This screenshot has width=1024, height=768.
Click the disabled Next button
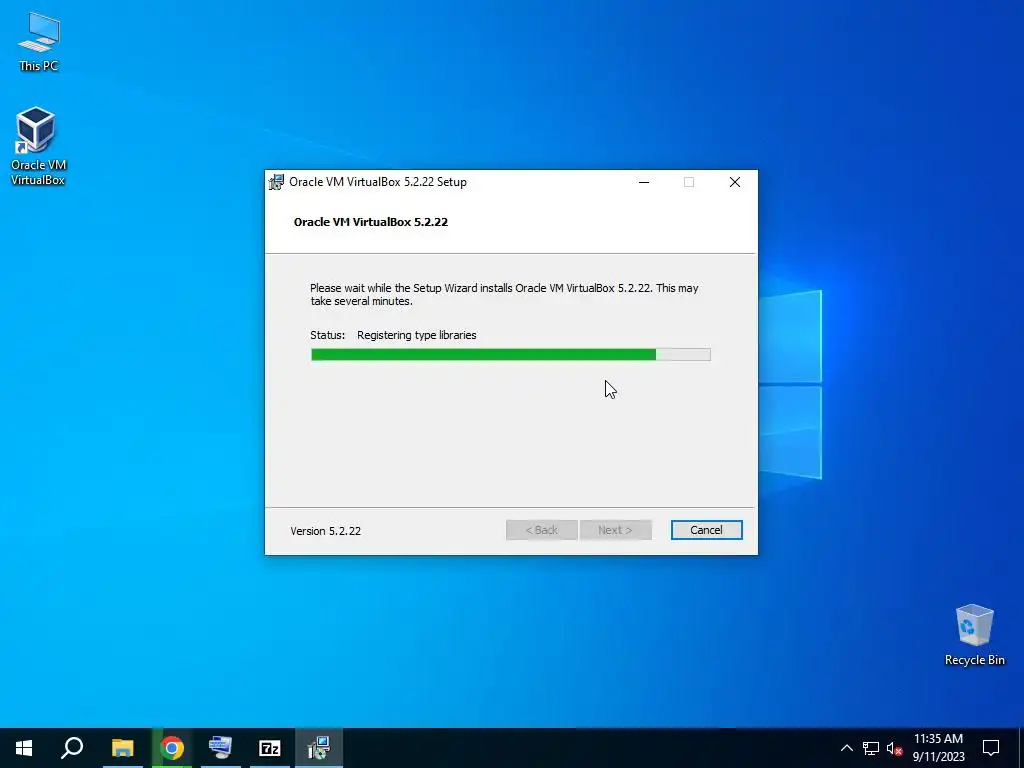(615, 530)
